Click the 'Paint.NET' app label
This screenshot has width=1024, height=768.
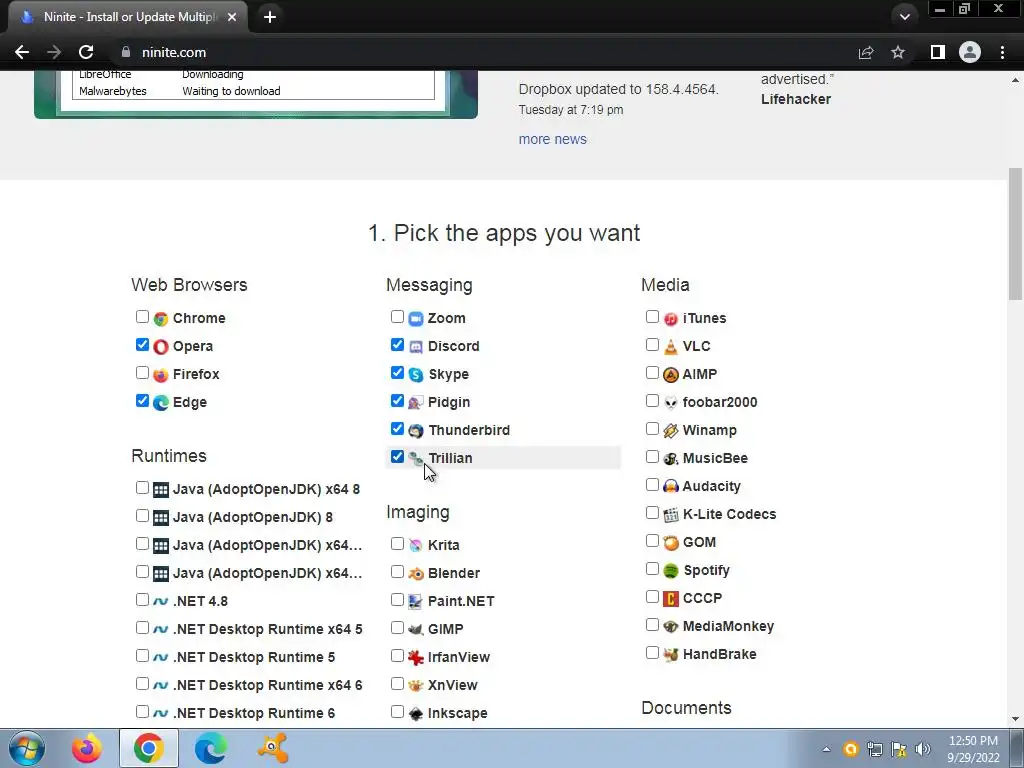click(x=461, y=601)
